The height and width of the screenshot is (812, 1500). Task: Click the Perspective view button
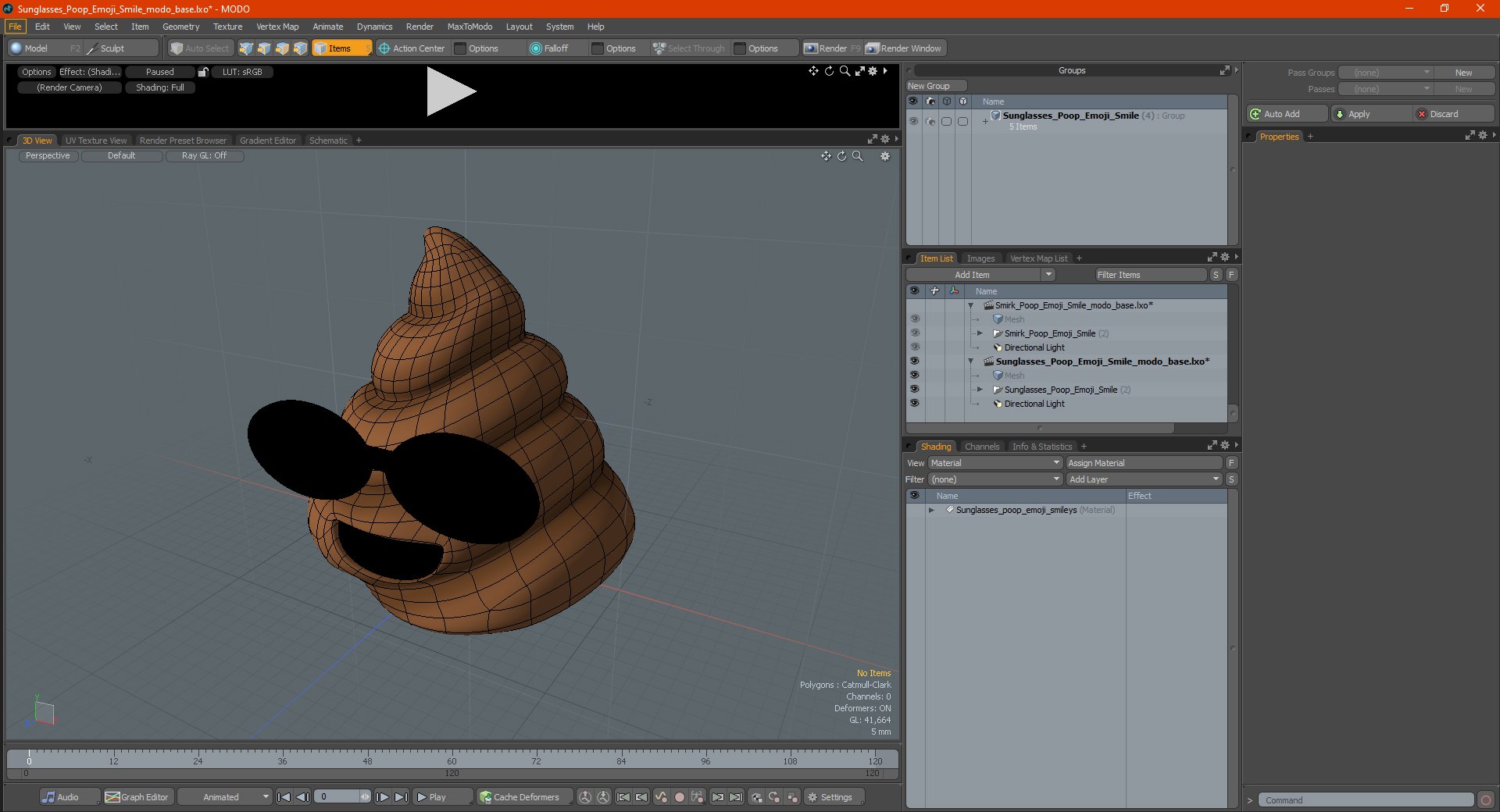tap(48, 156)
